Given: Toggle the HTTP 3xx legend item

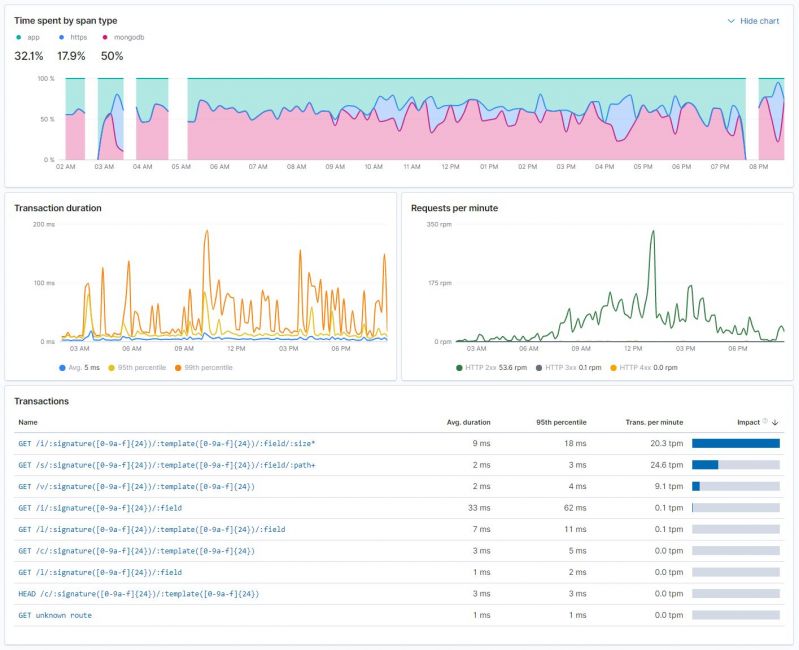Looking at the screenshot, I should 569,367.
